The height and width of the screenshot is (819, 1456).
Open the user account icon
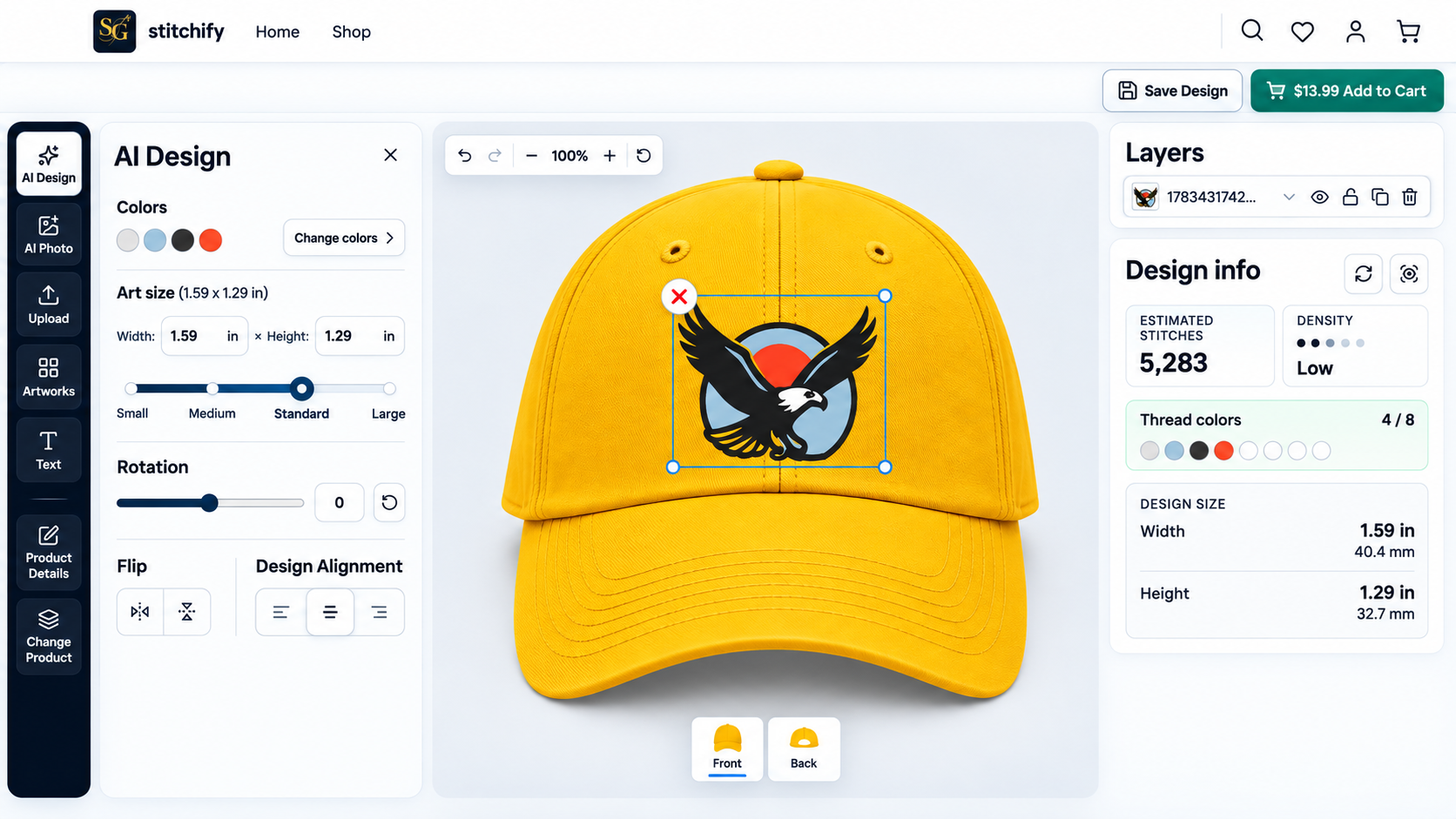coord(1355,31)
